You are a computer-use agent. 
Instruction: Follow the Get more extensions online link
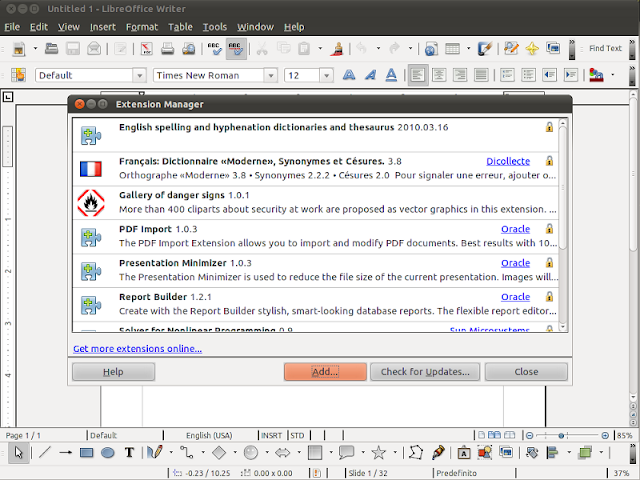[137, 349]
